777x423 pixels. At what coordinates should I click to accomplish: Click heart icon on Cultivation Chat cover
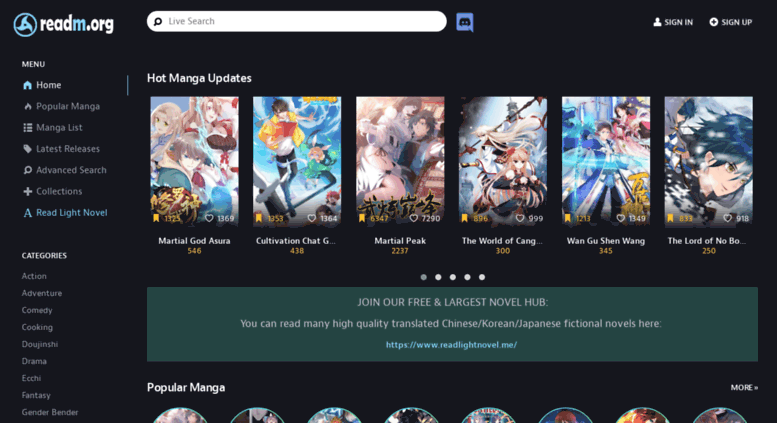tap(312, 218)
